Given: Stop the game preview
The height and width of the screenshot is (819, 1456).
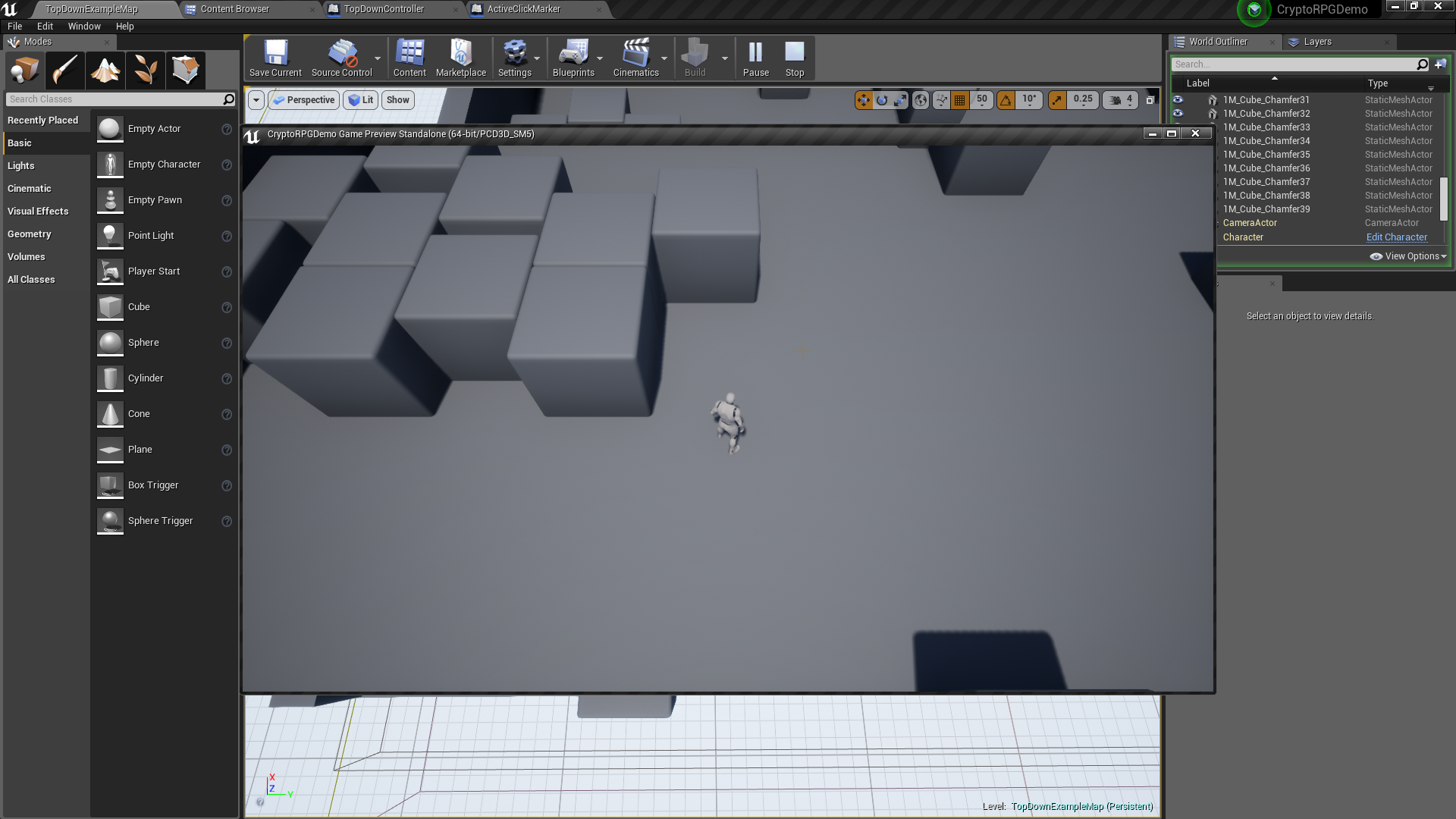Looking at the screenshot, I should pos(795,58).
